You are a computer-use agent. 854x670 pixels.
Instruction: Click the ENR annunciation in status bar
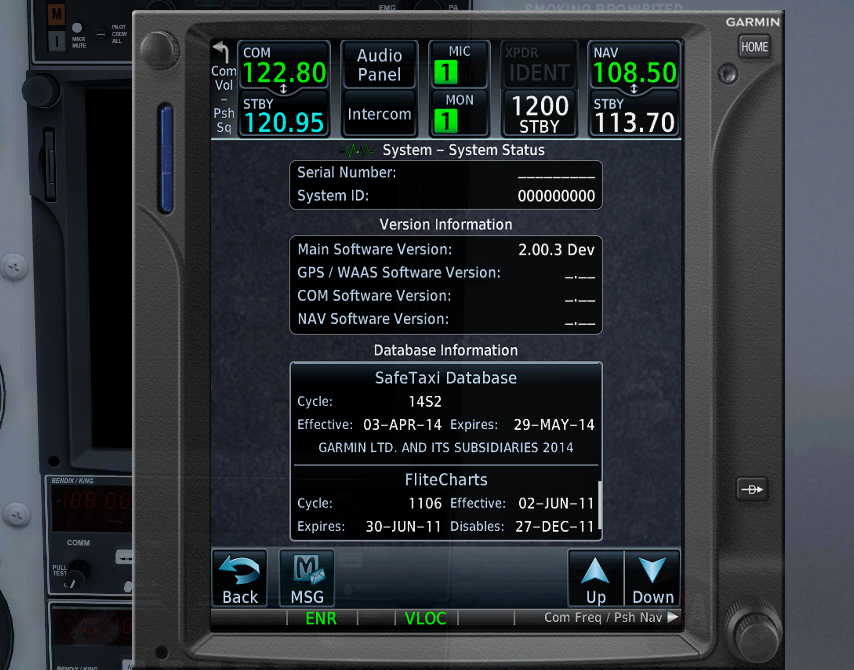pos(321,618)
